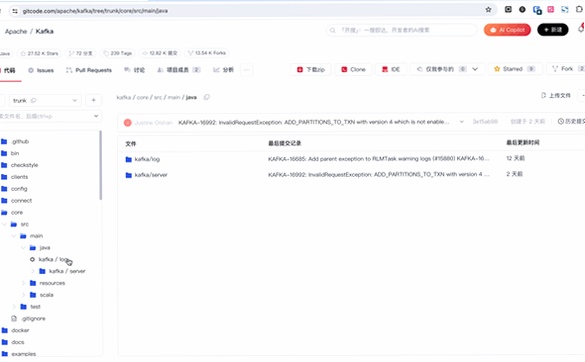The width and height of the screenshot is (585, 362).
Task: Bookmark this page with the star icon
Action: pyautogui.click(x=488, y=10)
